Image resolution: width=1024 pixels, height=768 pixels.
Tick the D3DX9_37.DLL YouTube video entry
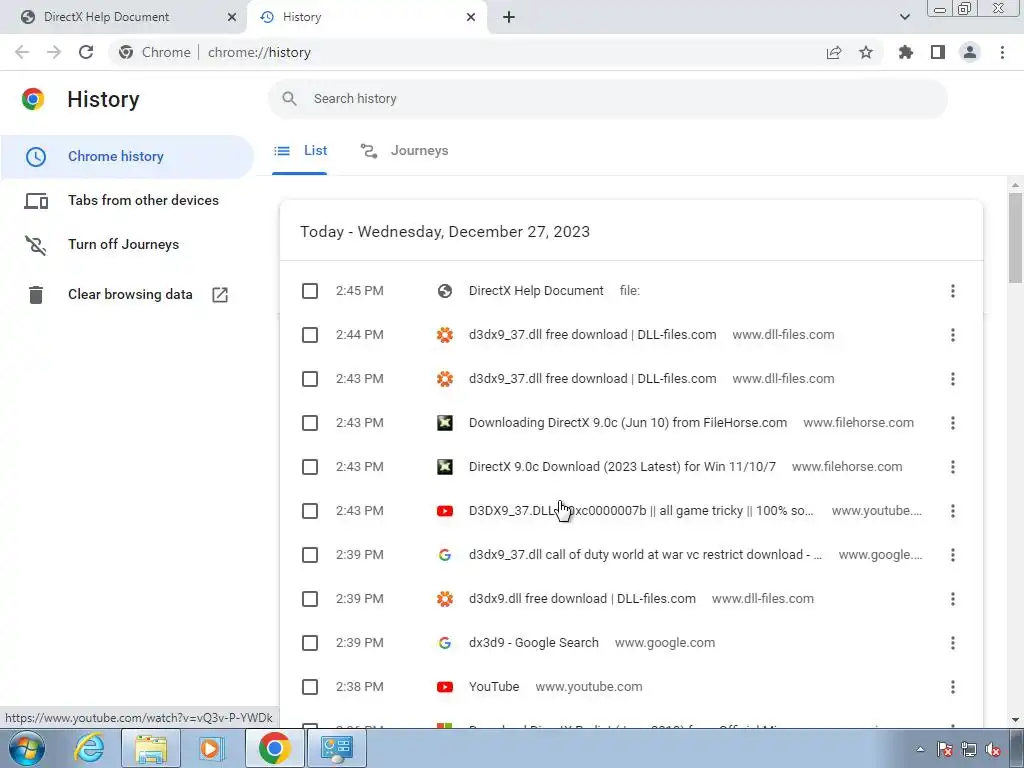(x=310, y=511)
